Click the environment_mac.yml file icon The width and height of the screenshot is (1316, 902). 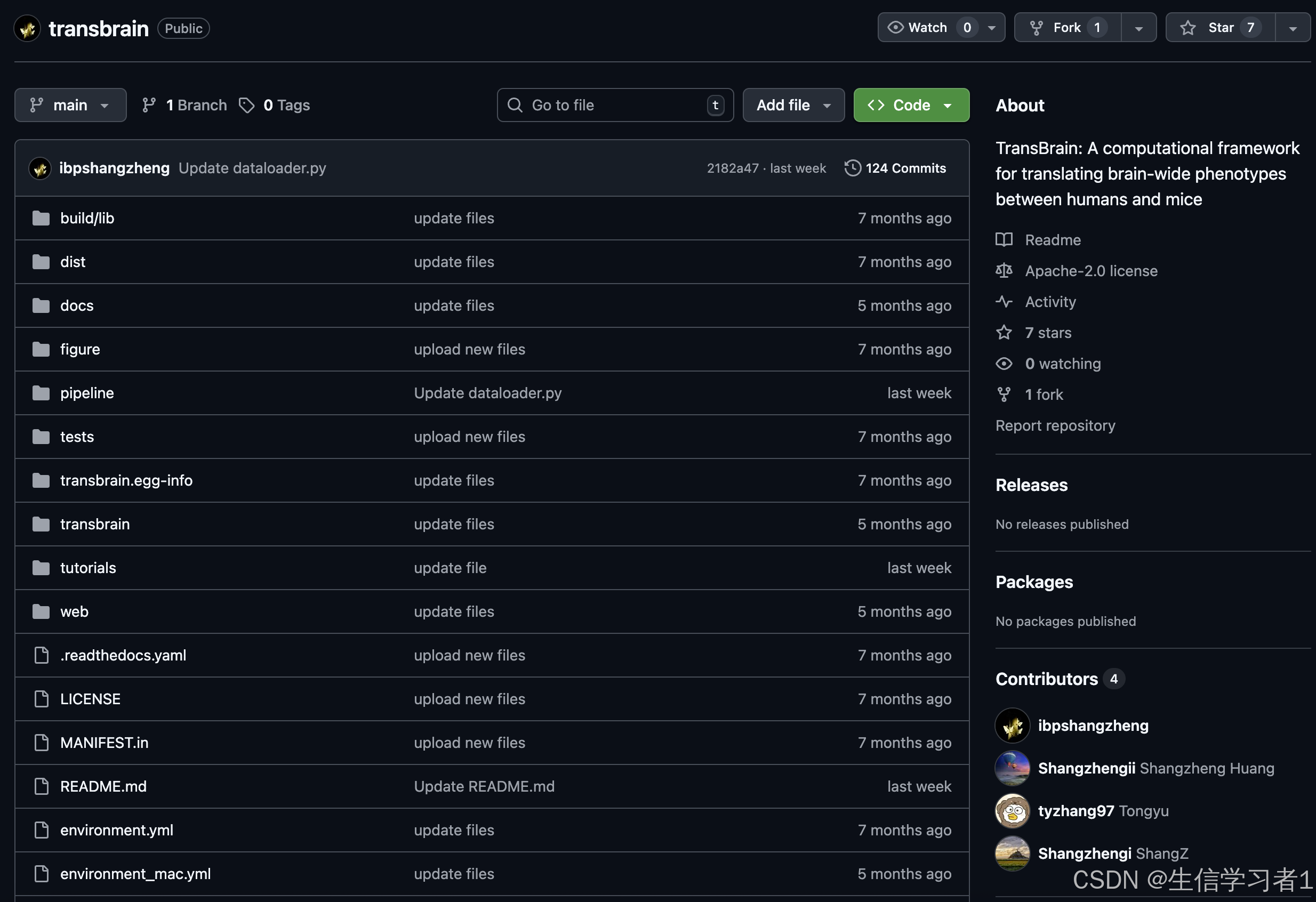[42, 874]
